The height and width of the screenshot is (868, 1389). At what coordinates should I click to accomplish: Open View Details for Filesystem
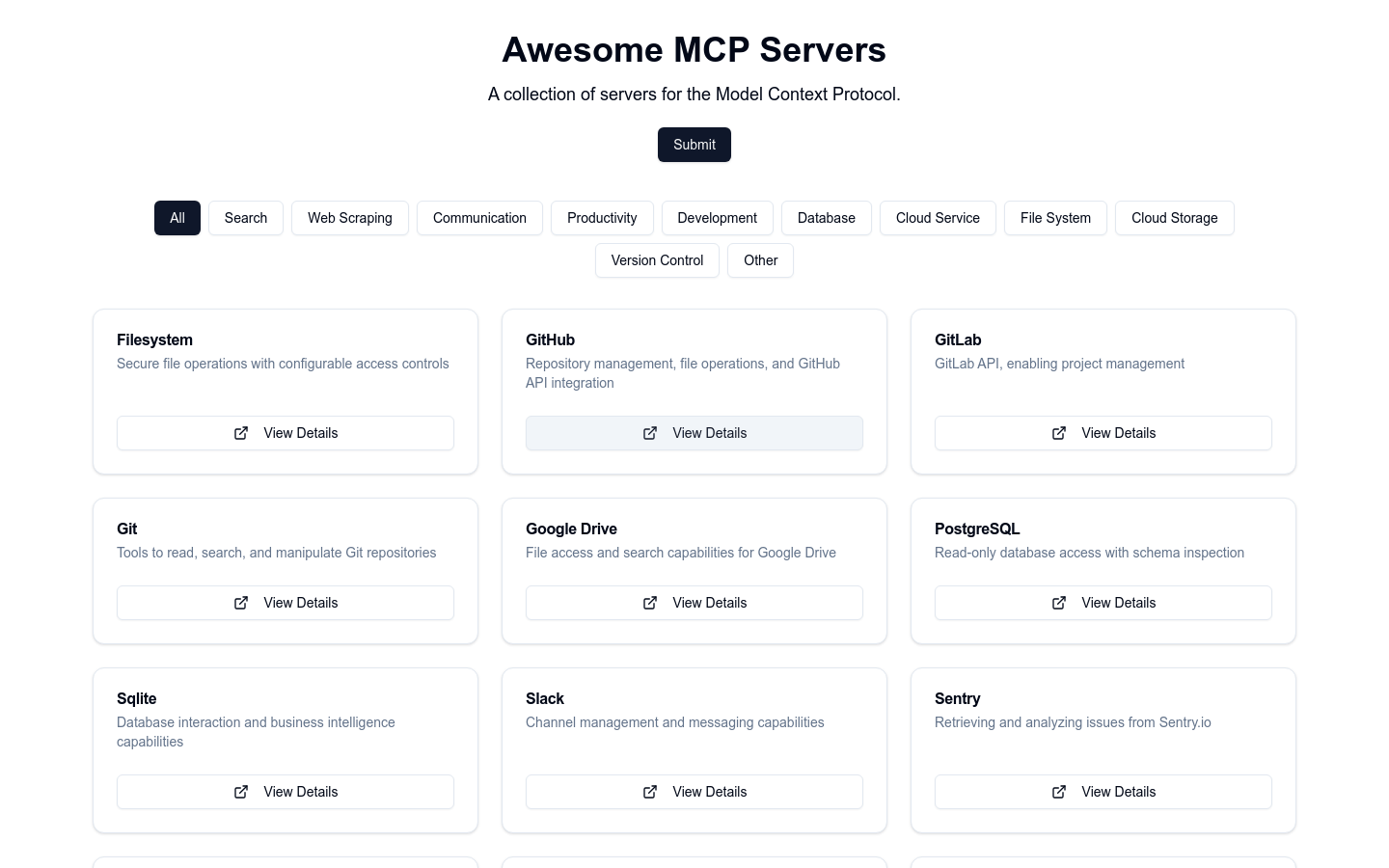[286, 433]
